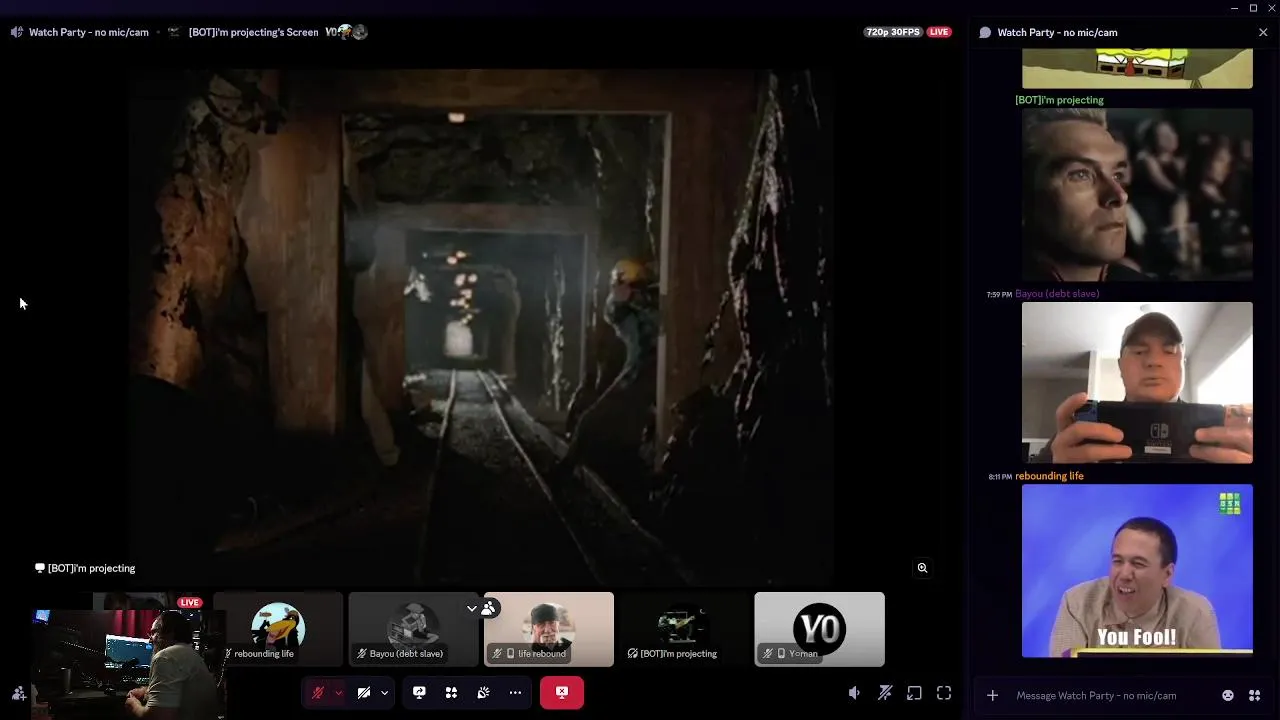Open the activities launcher icon
This screenshot has width=1280, height=720.
pyautogui.click(x=451, y=693)
